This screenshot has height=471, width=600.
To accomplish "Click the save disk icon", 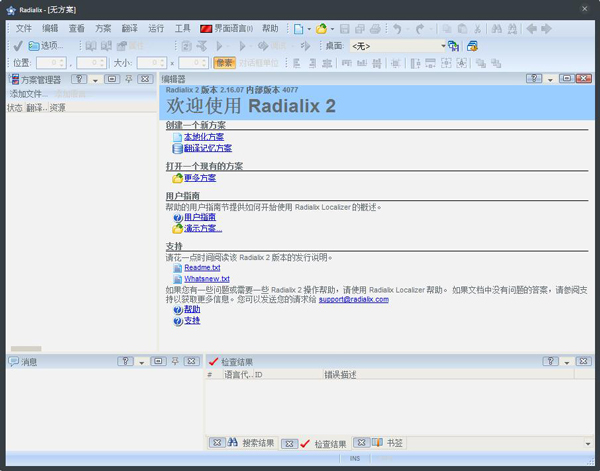I will coord(344,29).
